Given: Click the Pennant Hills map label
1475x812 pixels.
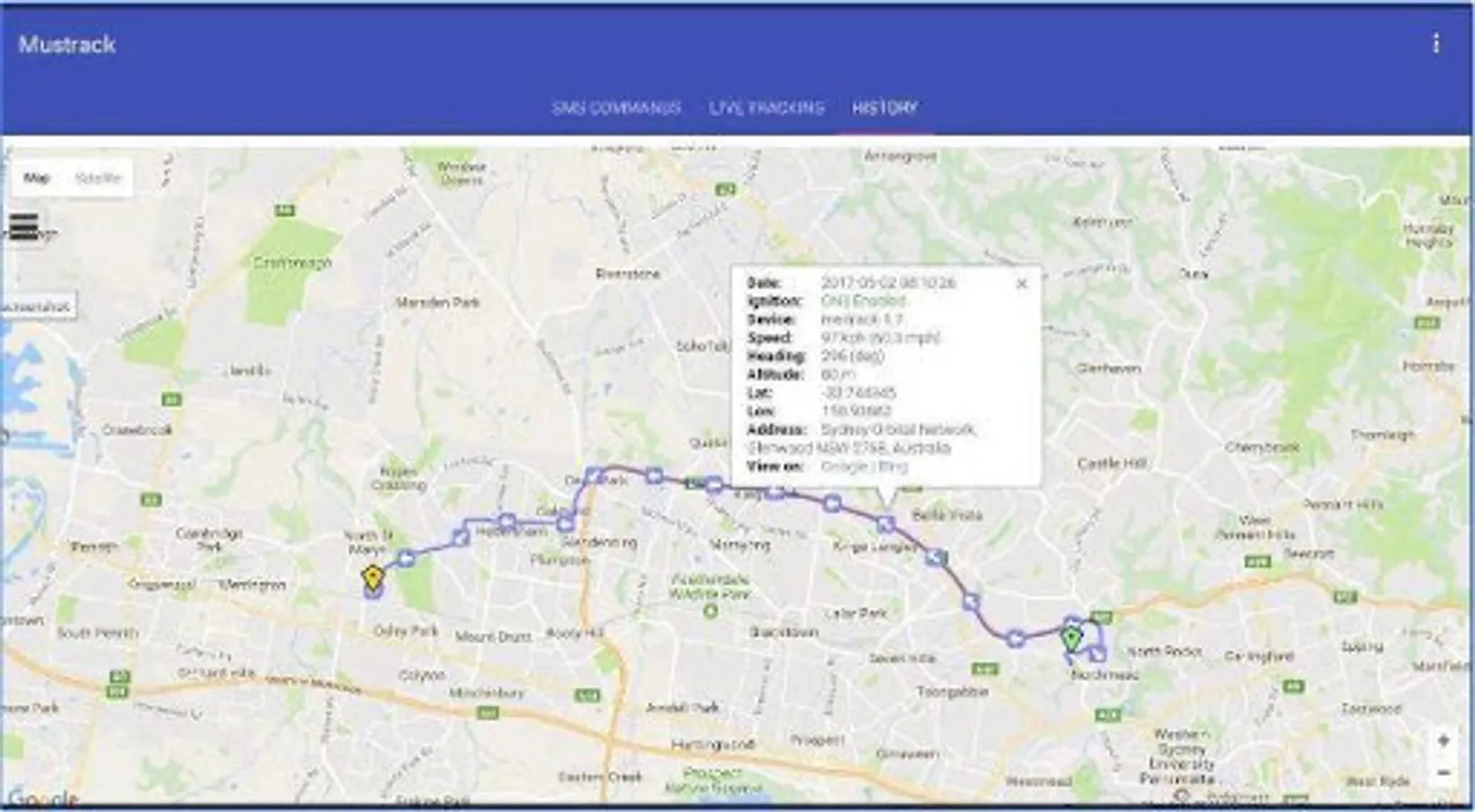Looking at the screenshot, I should (x=1343, y=504).
